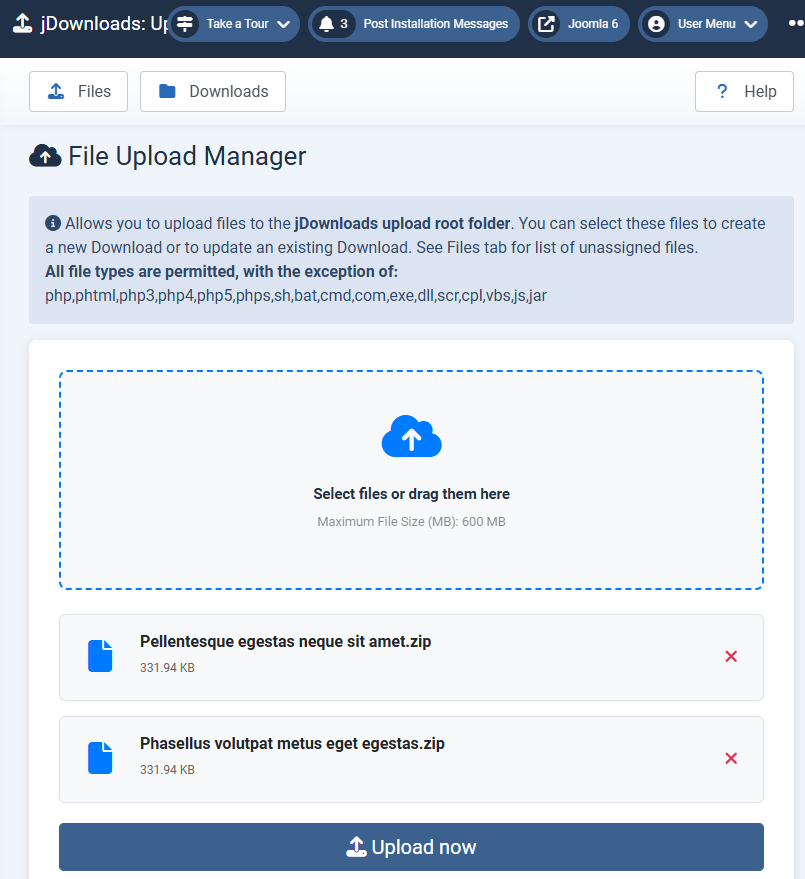Click the info icon in the notice box
Screen dimensions: 805x879
(x=53, y=223)
